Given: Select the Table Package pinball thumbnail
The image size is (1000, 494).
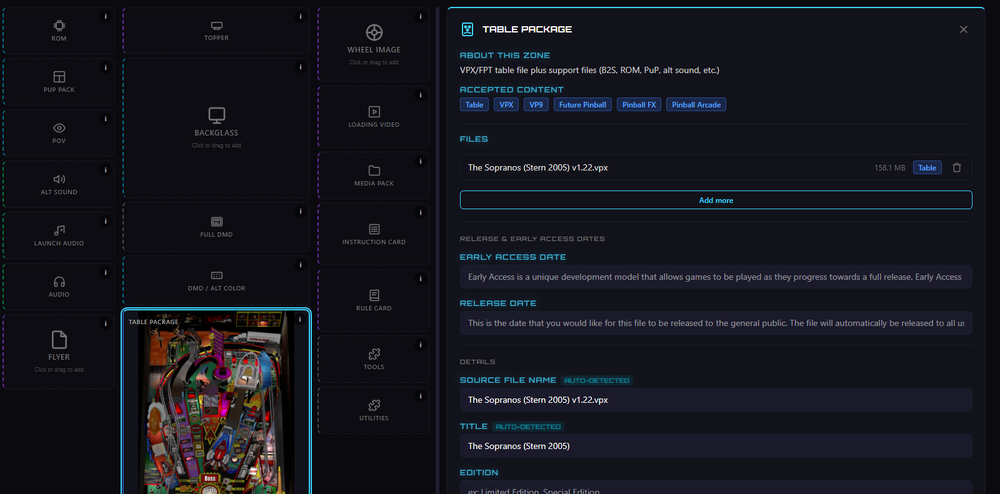Looking at the screenshot, I should 216,403.
